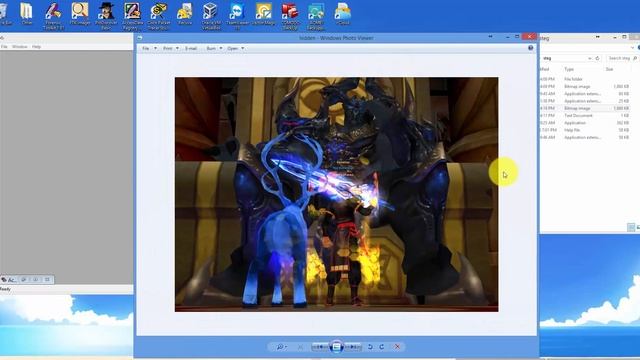The height and width of the screenshot is (360, 640).
Task: Open the Photo Viewer zoom magnifier control
Action: pyautogui.click(x=281, y=347)
